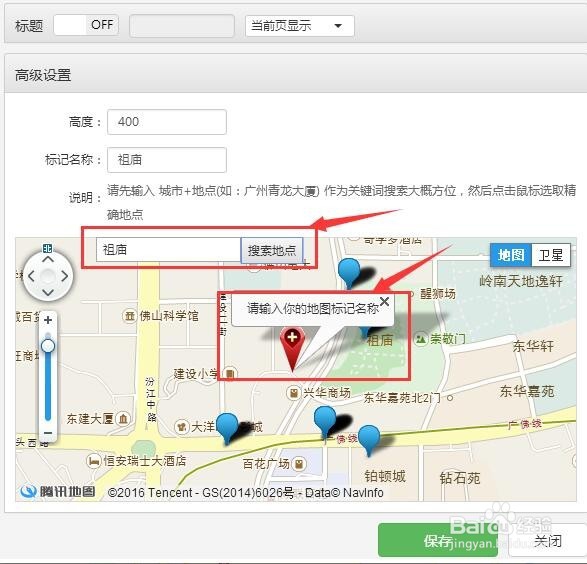Click 崇敬门 landmark icon

point(421,339)
